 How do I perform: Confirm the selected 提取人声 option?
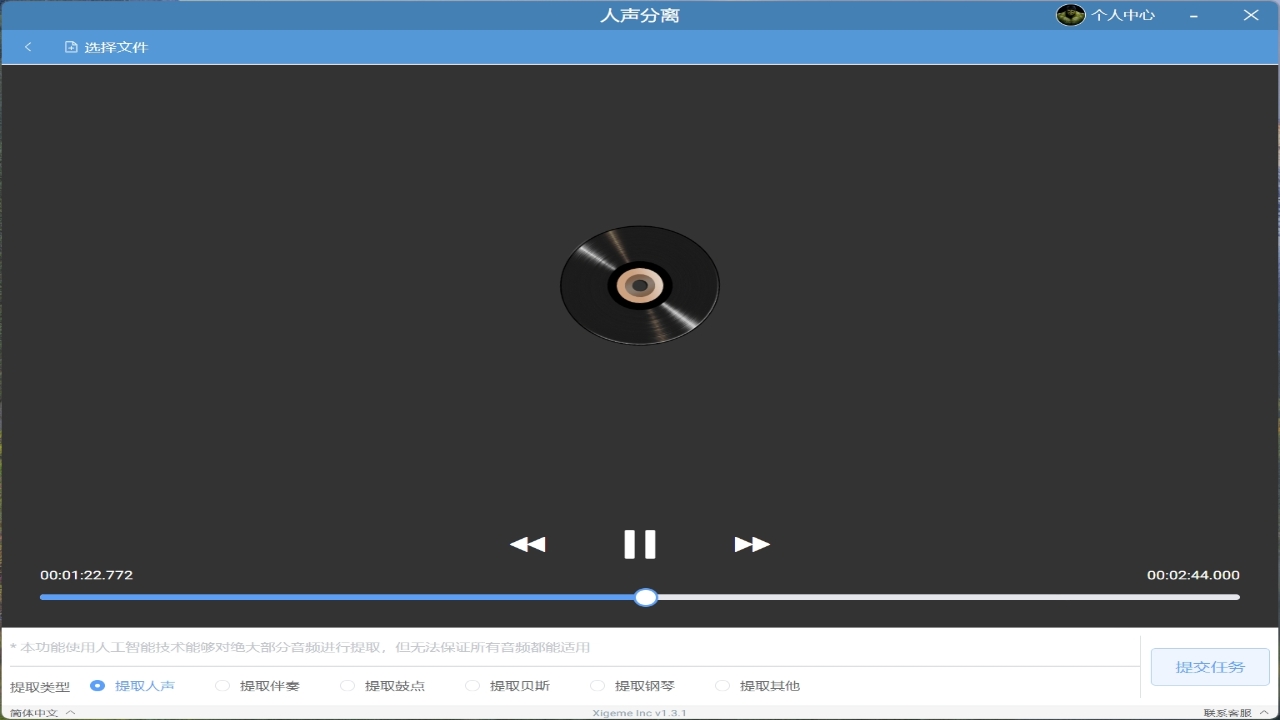pos(97,685)
